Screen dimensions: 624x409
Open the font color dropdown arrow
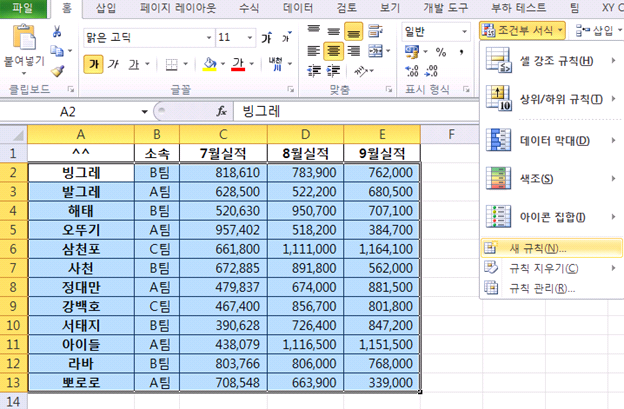(251, 64)
